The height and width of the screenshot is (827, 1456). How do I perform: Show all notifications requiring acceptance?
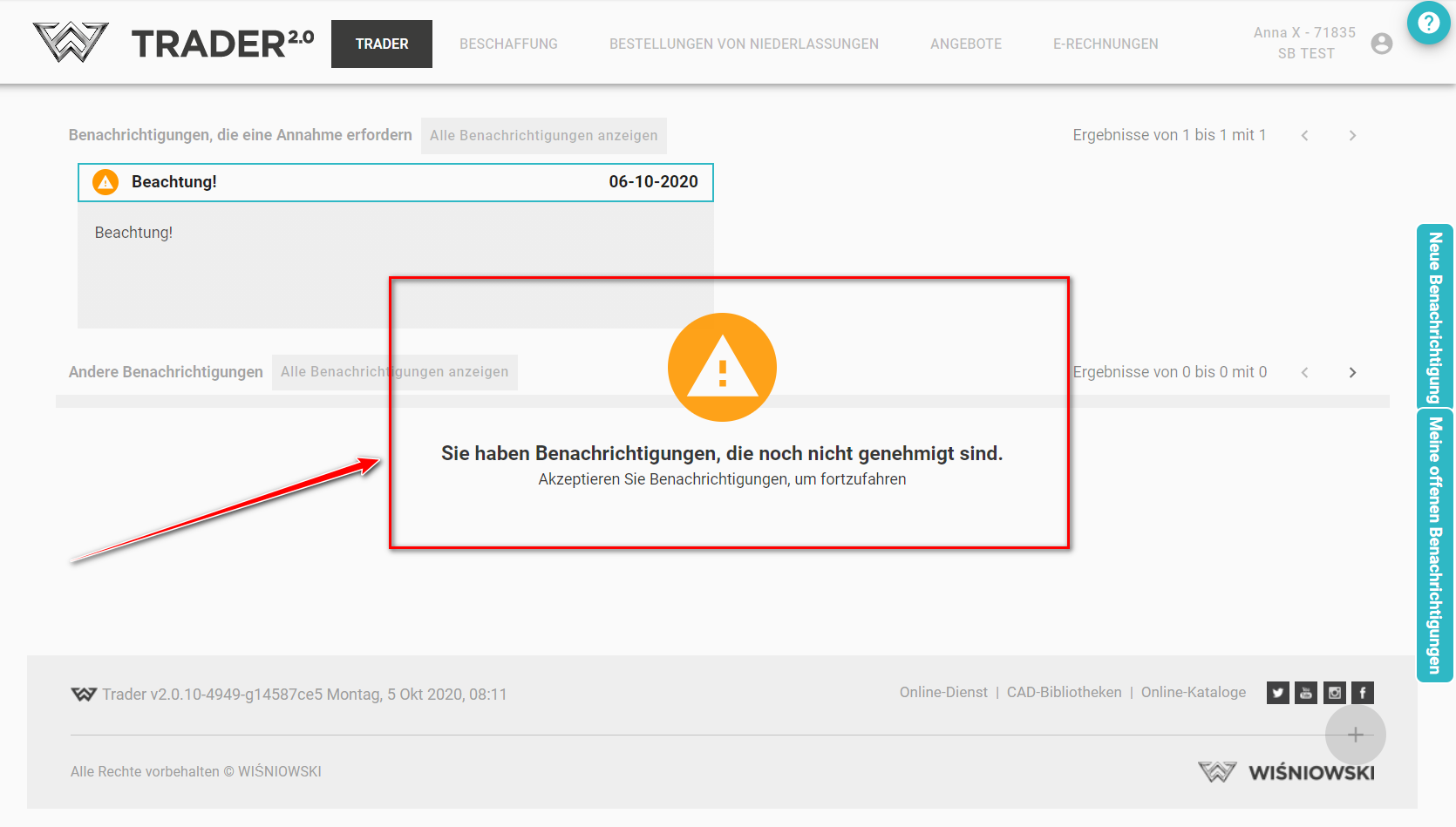point(543,136)
